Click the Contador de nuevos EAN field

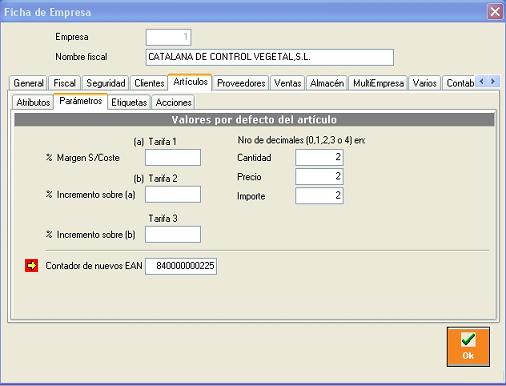[181, 266]
